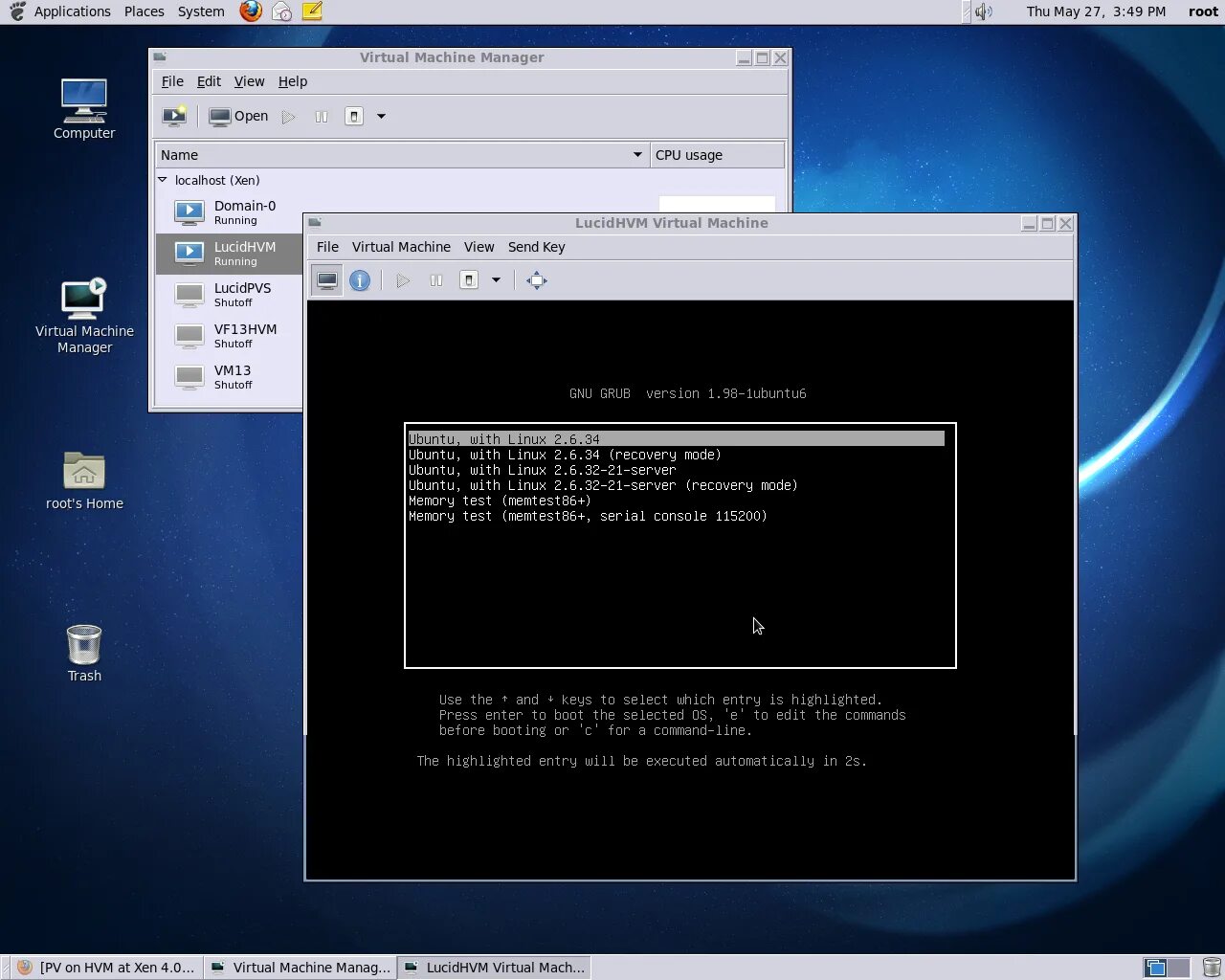Open shutdown dropdown arrow in LucidHVM toolbar
1225x980 pixels.
tap(496, 280)
